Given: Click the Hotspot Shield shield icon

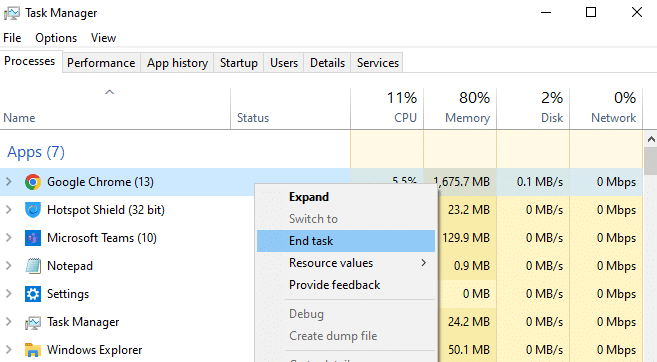Looking at the screenshot, I should pos(33,210).
